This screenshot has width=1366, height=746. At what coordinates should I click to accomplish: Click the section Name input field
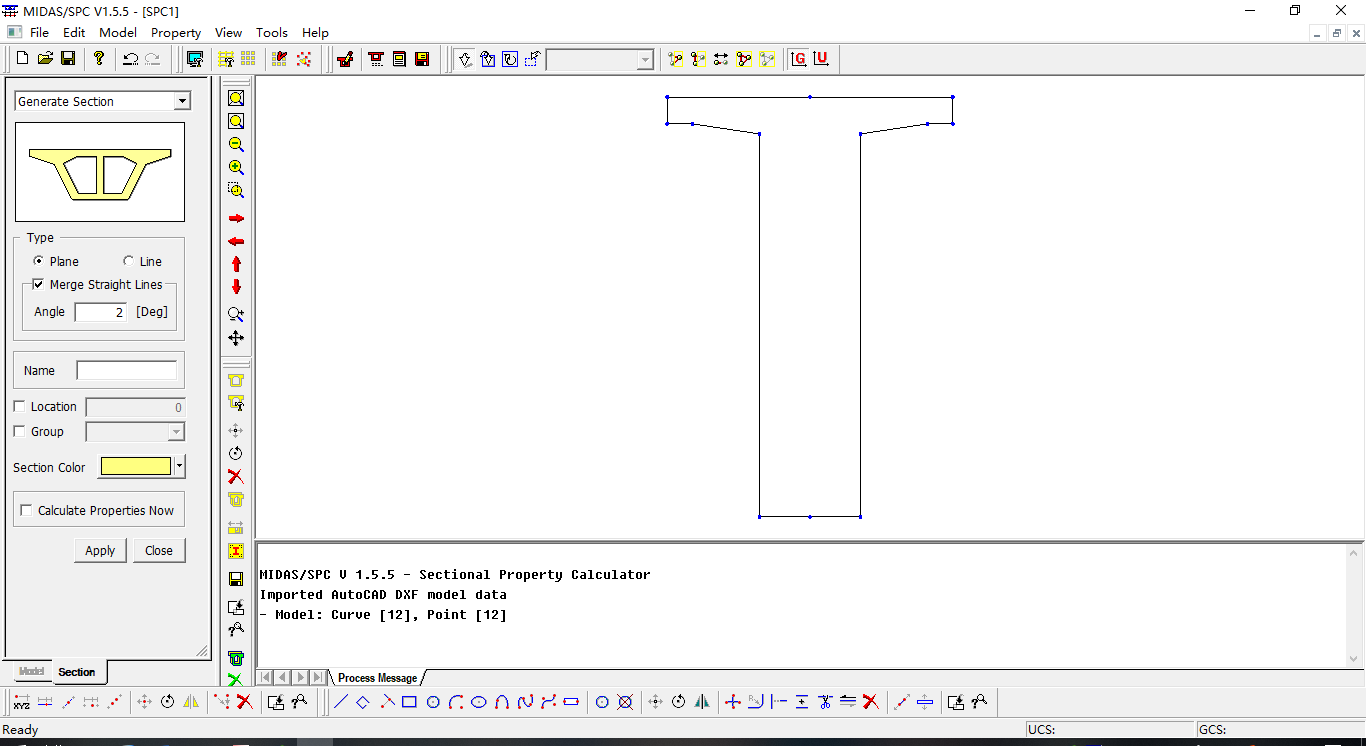(127, 370)
